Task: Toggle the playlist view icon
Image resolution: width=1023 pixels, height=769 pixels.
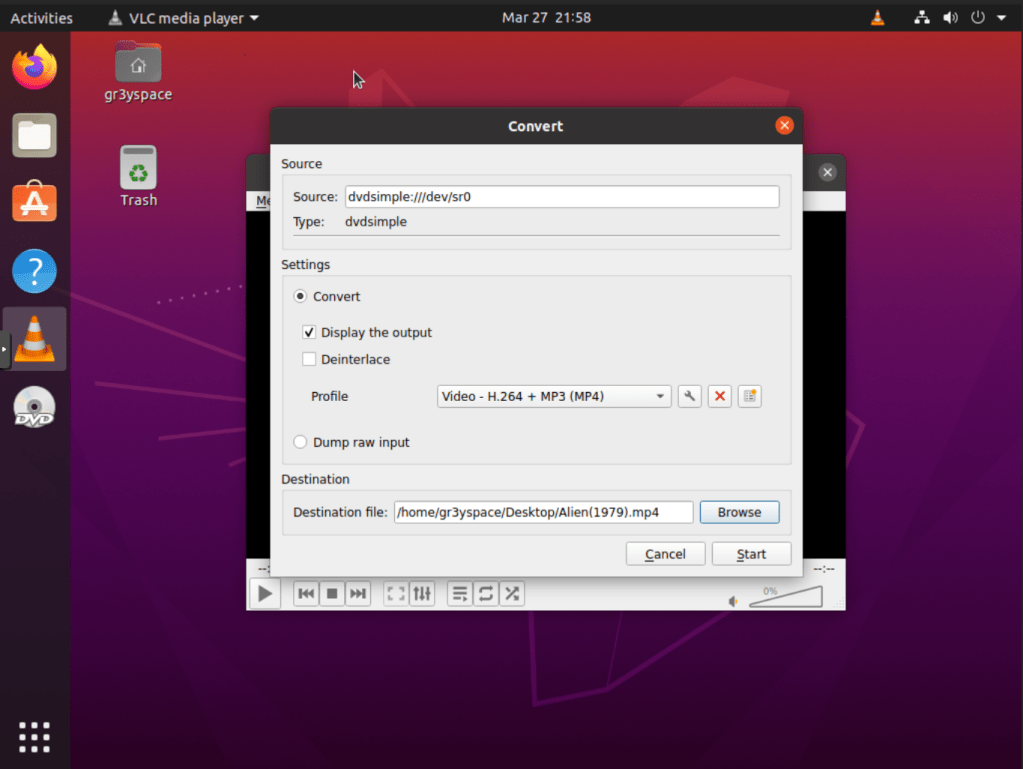Action: [x=459, y=594]
